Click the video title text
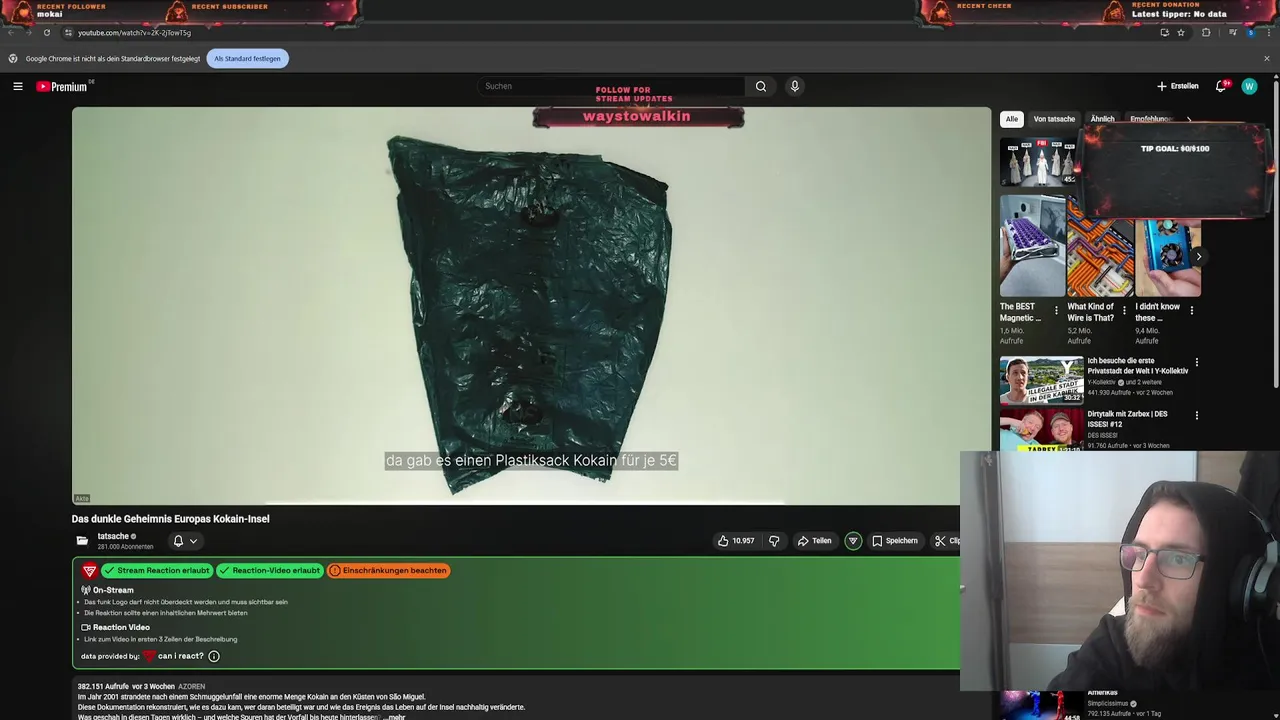 (x=170, y=519)
